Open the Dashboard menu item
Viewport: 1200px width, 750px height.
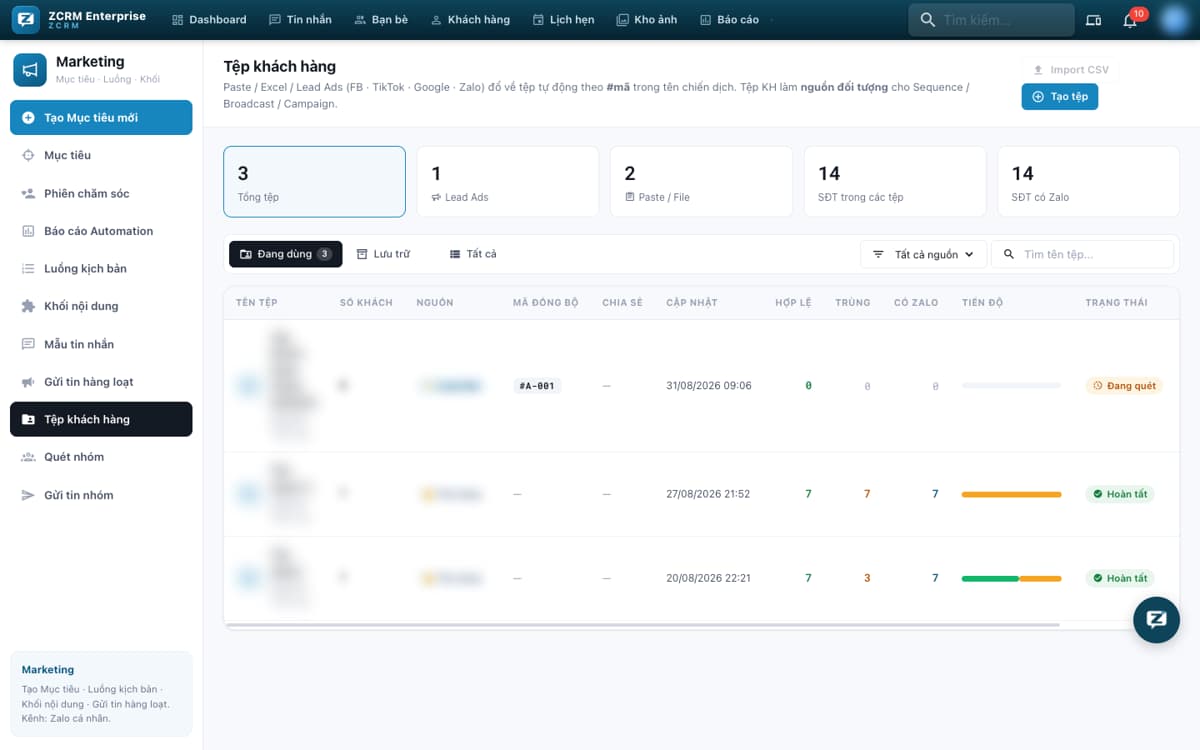pos(209,20)
